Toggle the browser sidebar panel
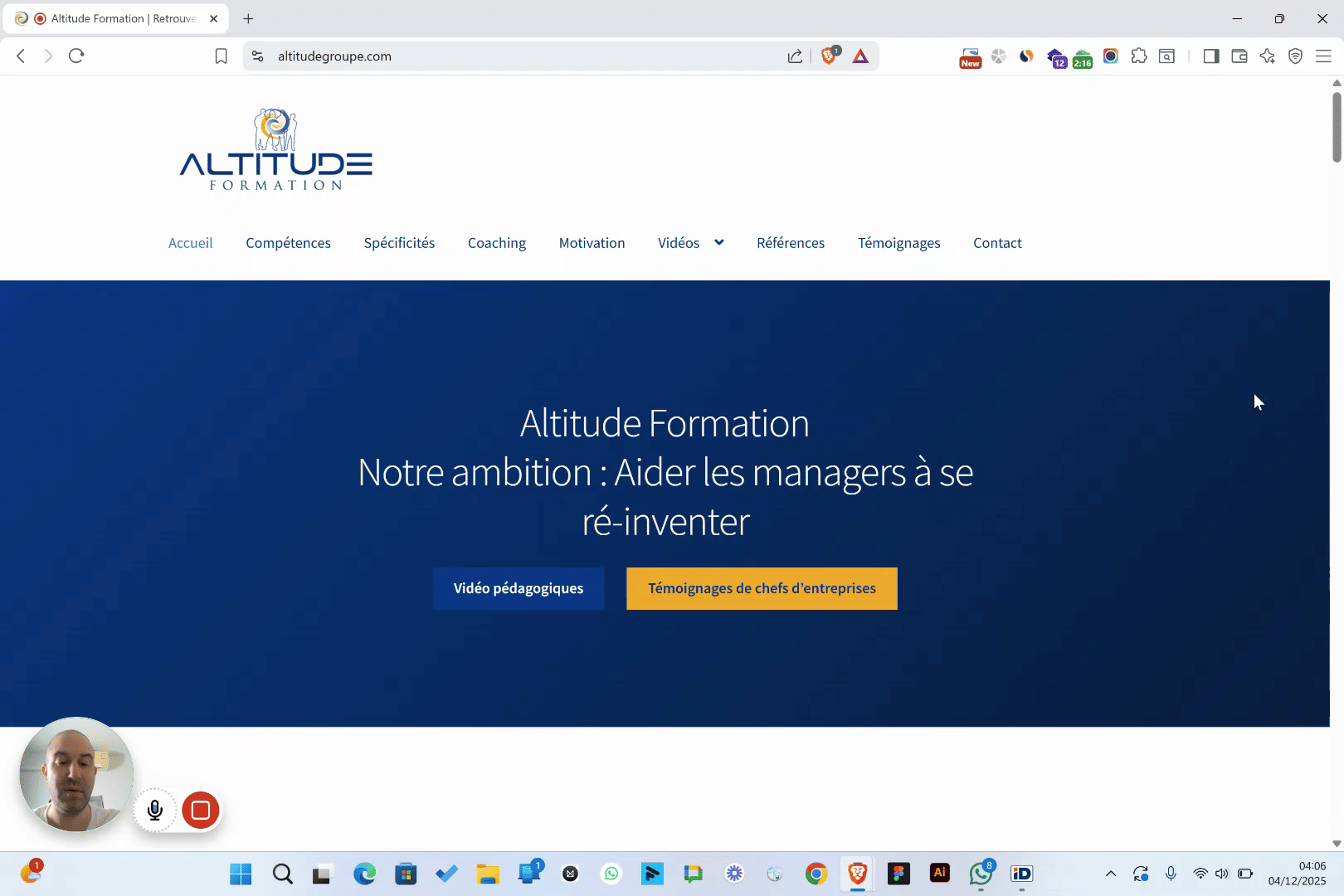 [1211, 56]
